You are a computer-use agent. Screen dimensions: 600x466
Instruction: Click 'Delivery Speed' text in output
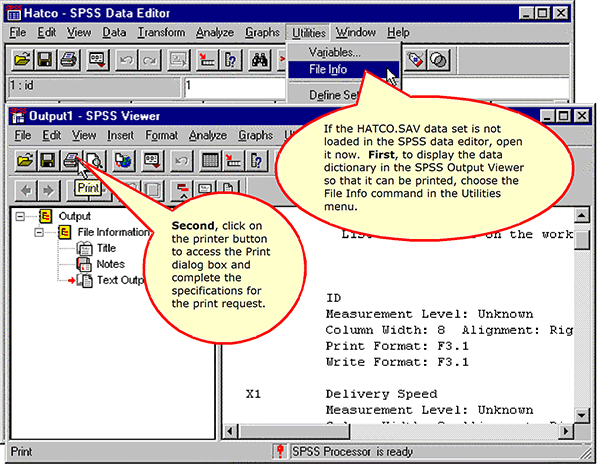[381, 394]
